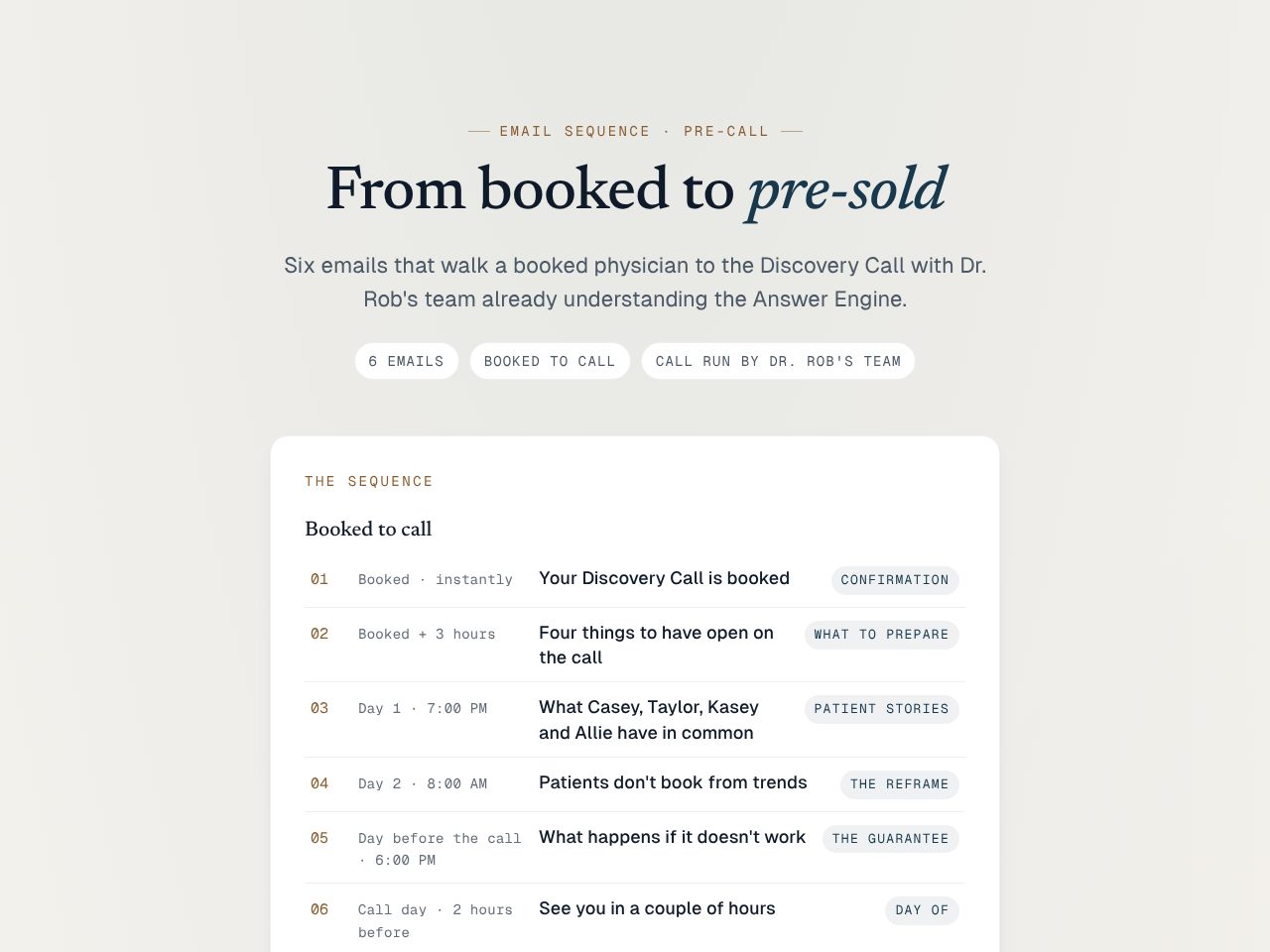Select THE GUARANTEE tag
Image resolution: width=1270 pixels, height=952 pixels.
[x=890, y=839]
